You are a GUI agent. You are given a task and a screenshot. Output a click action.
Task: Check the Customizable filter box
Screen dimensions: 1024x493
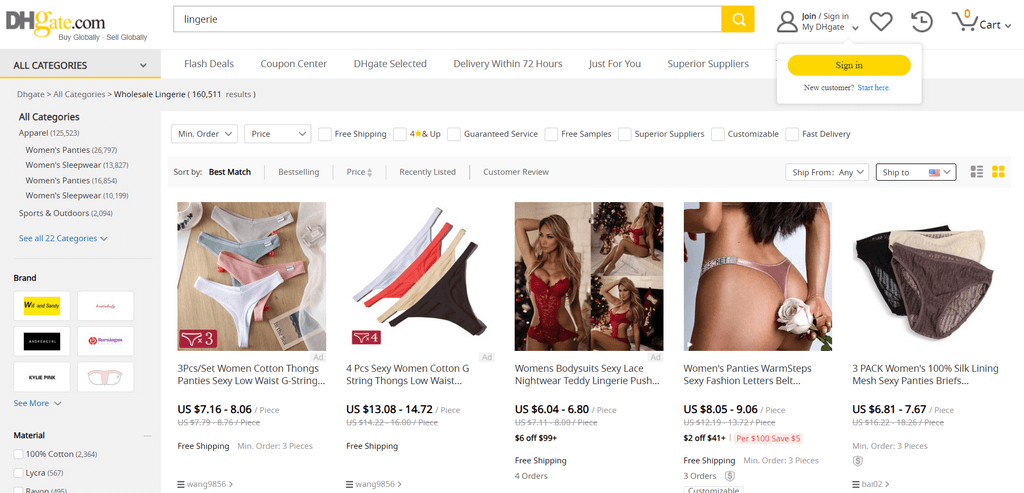tap(718, 134)
